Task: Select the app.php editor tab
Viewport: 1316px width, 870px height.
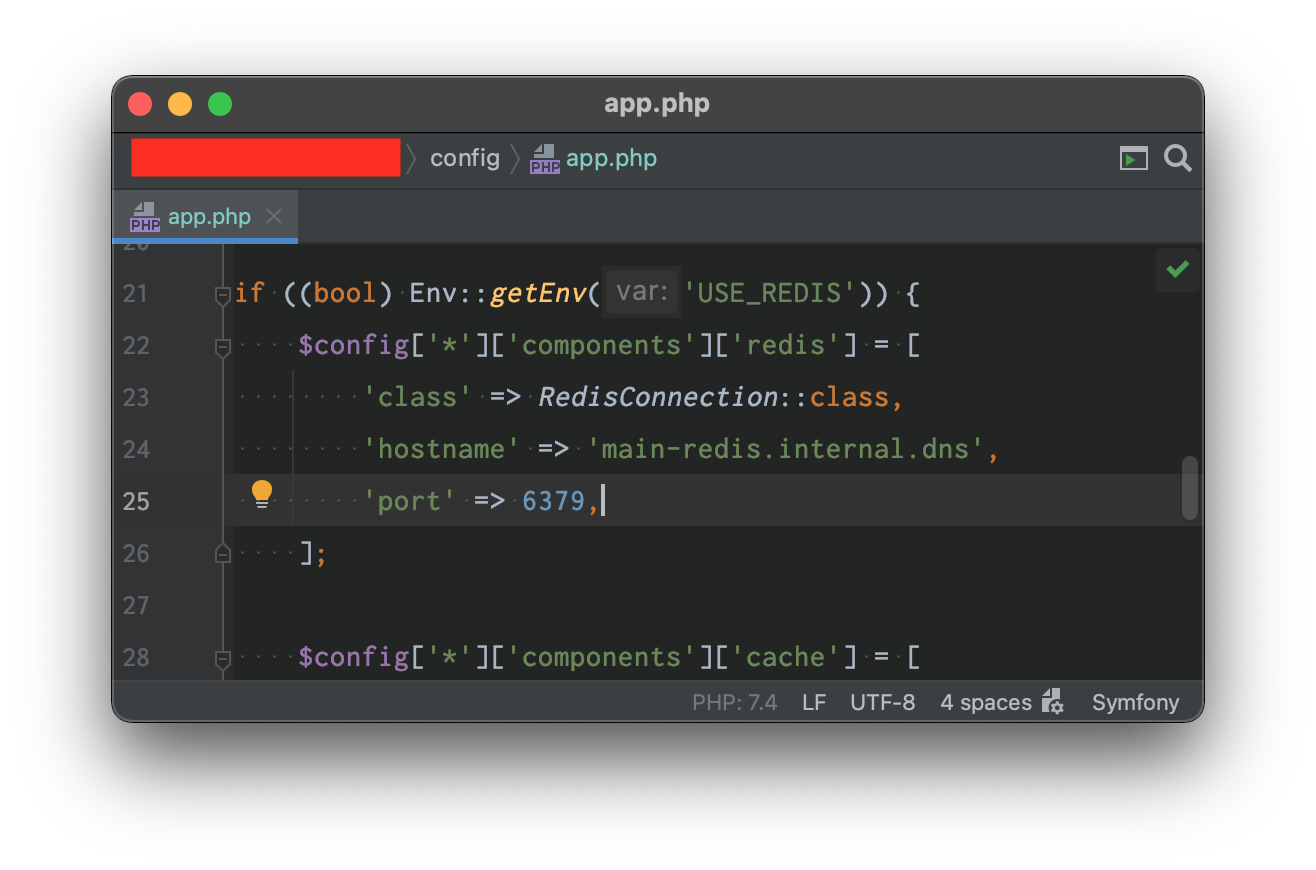Action: coord(205,217)
